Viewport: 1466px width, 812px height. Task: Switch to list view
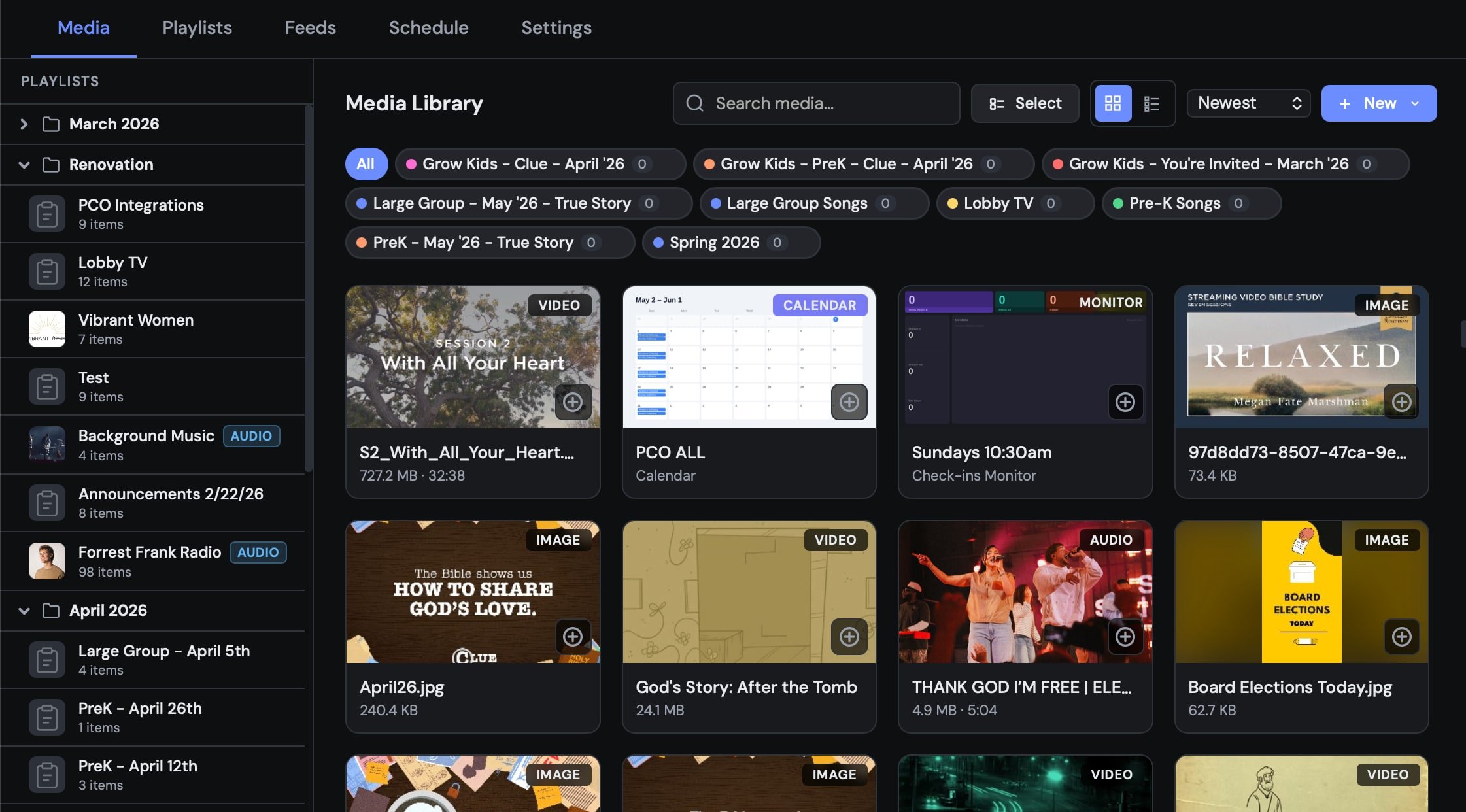1152,103
